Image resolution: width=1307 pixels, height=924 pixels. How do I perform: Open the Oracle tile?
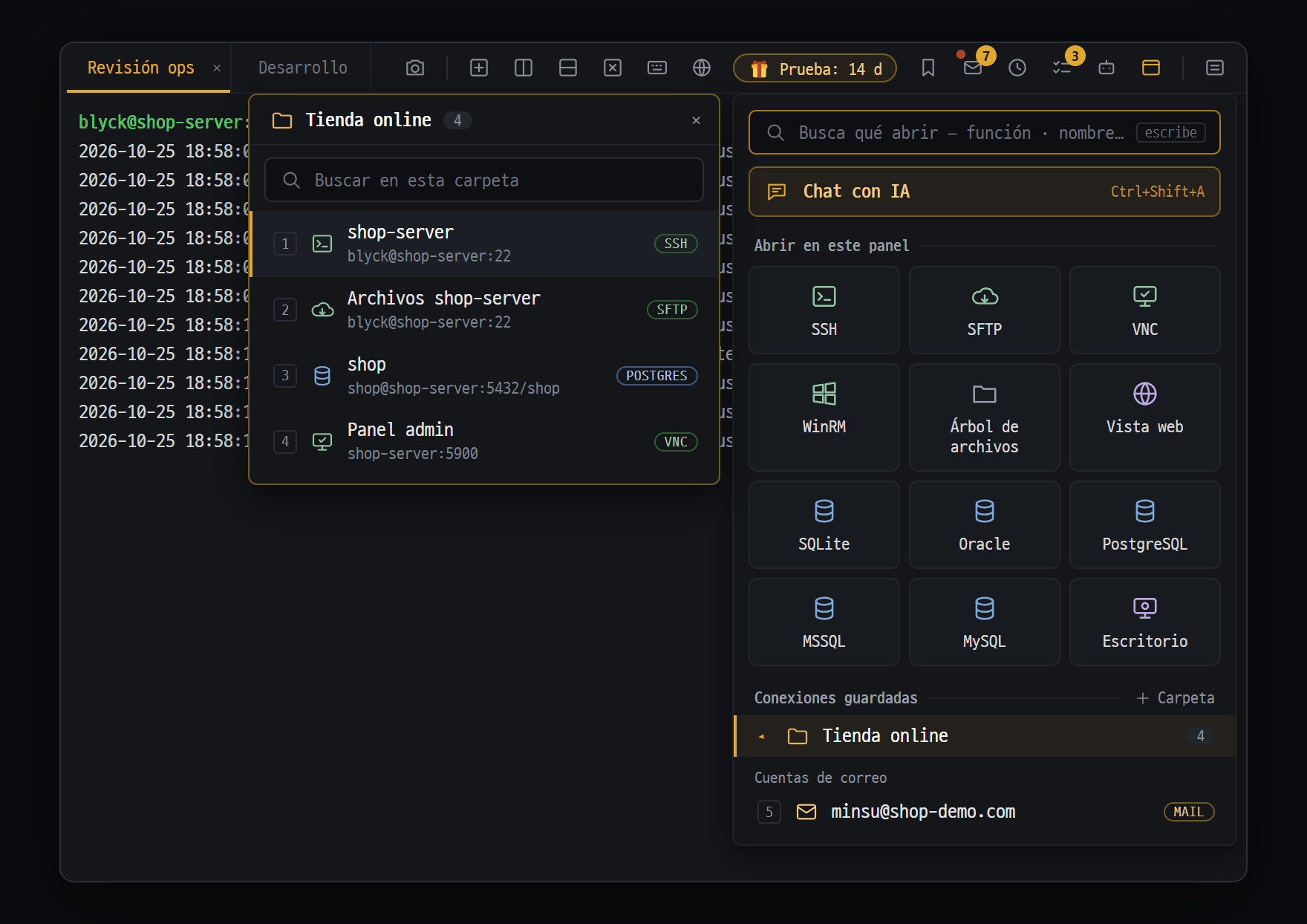985,525
